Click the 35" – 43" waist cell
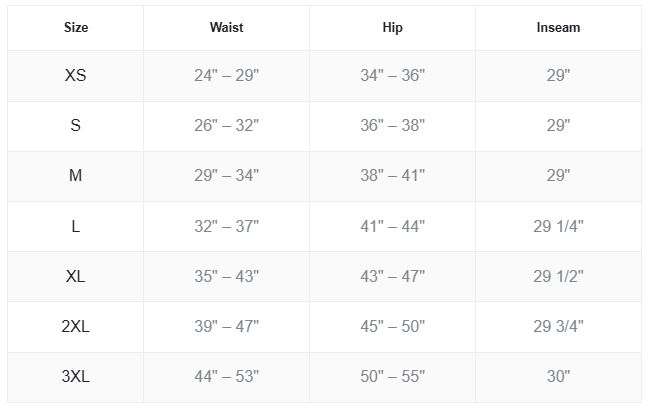 point(226,276)
